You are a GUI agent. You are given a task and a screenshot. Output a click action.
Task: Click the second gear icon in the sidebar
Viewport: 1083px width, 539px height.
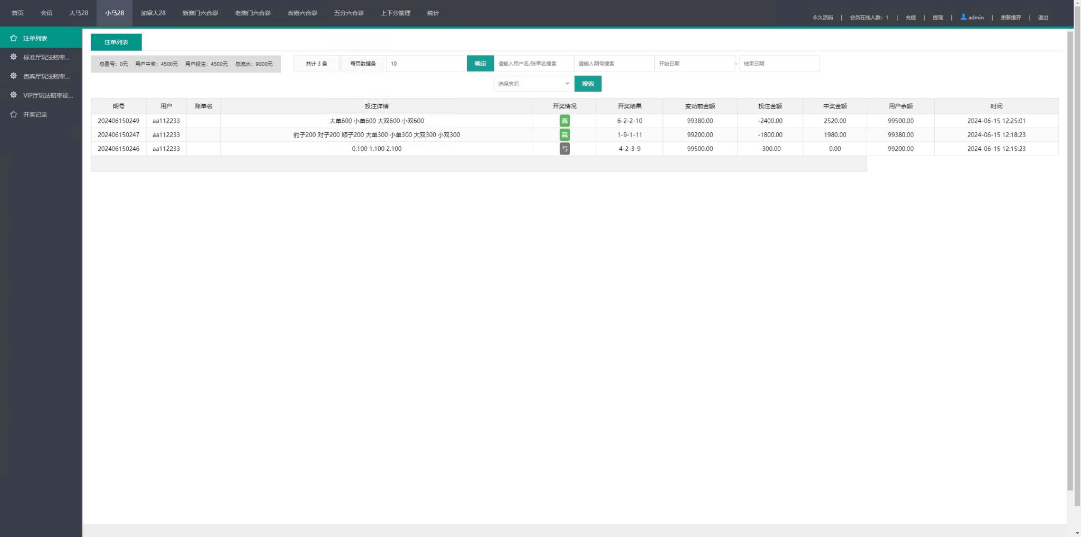12,76
